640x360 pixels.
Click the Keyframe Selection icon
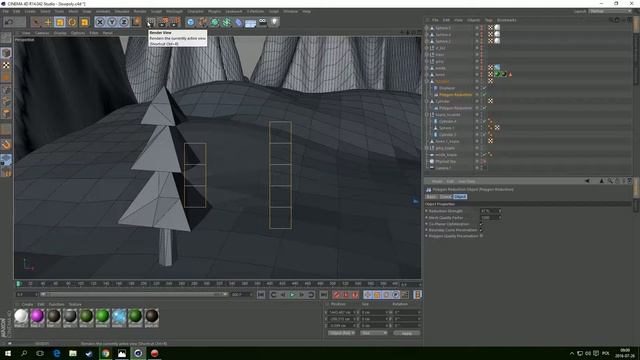355,295
